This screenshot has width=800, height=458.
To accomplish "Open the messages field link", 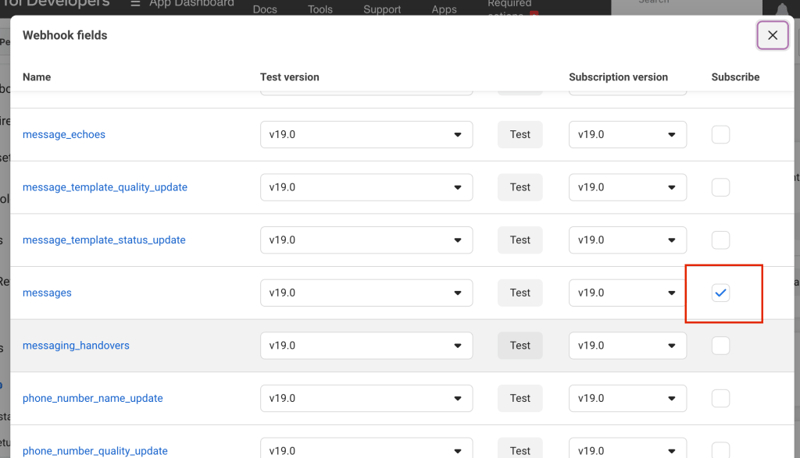I will tap(47, 293).
